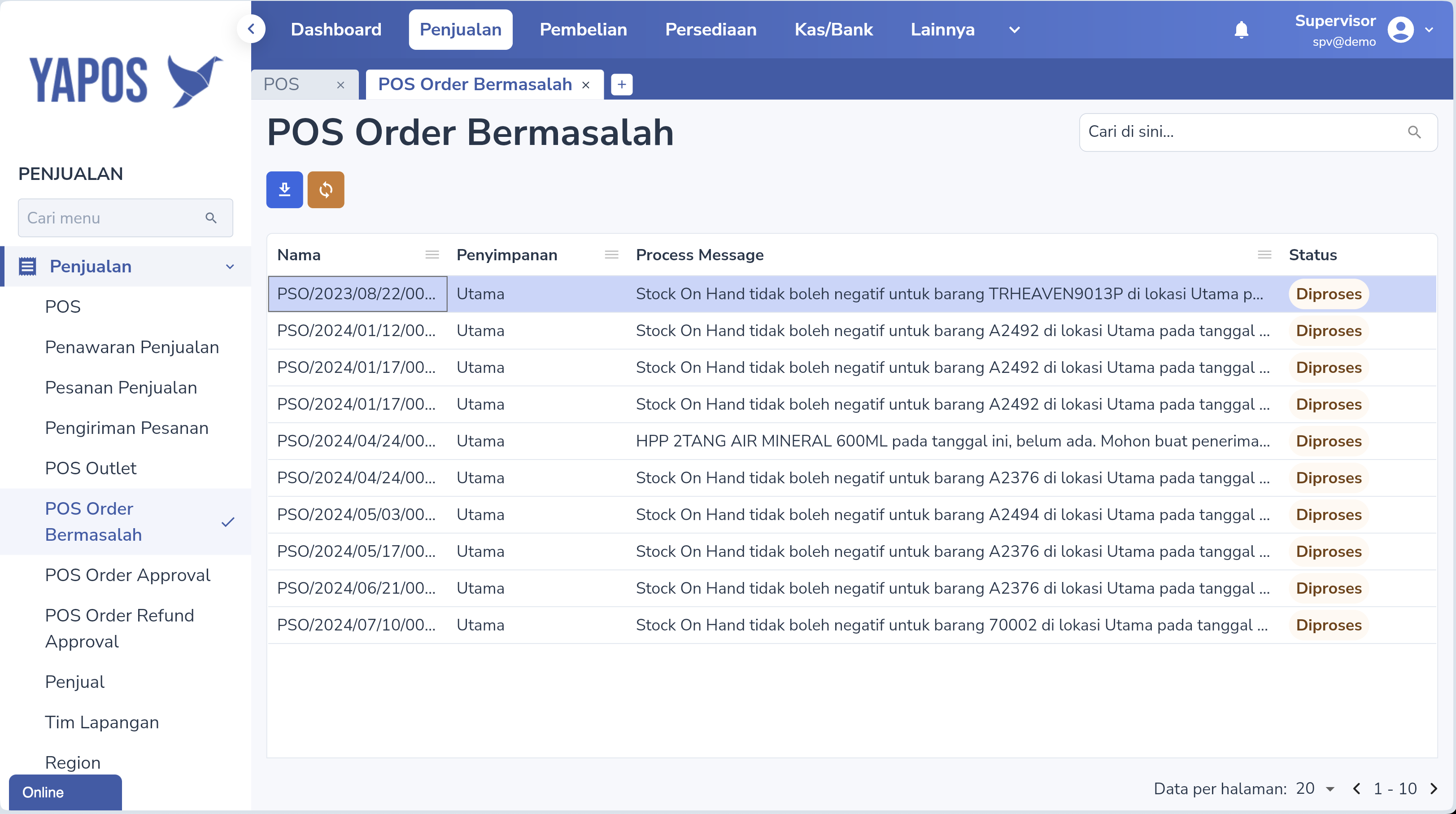This screenshot has height=814, width=1456.
Task: Open Penawaran Penjualan in sidebar
Action: click(126, 347)
